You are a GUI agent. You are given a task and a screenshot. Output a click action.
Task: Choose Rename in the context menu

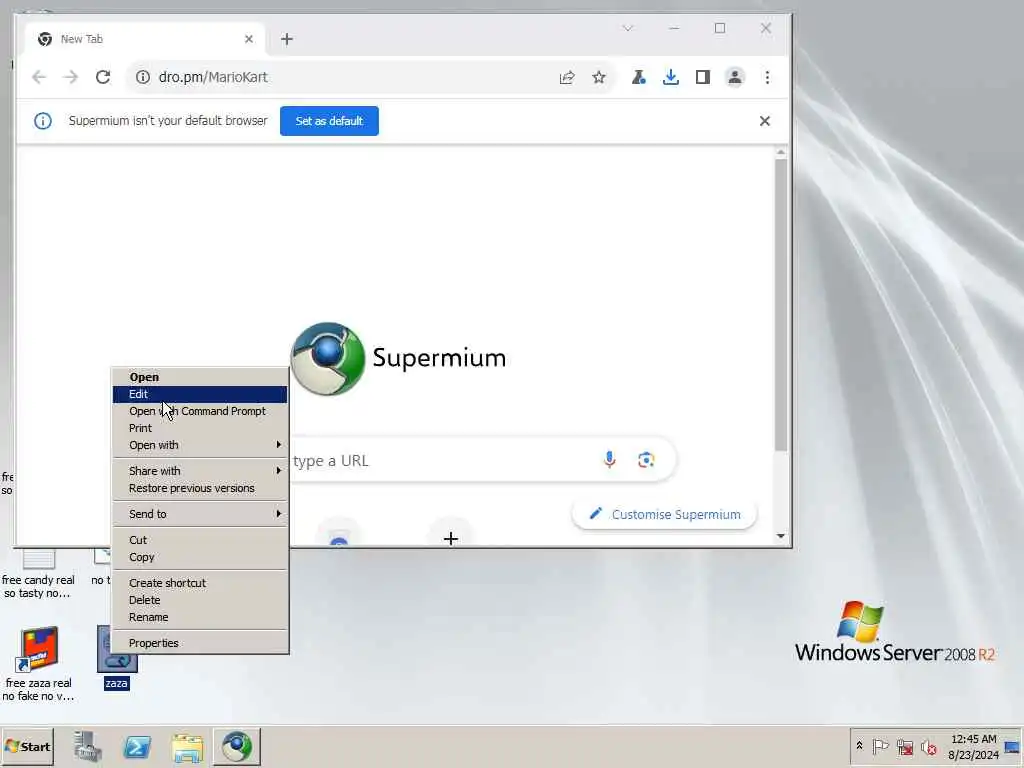coord(200,616)
